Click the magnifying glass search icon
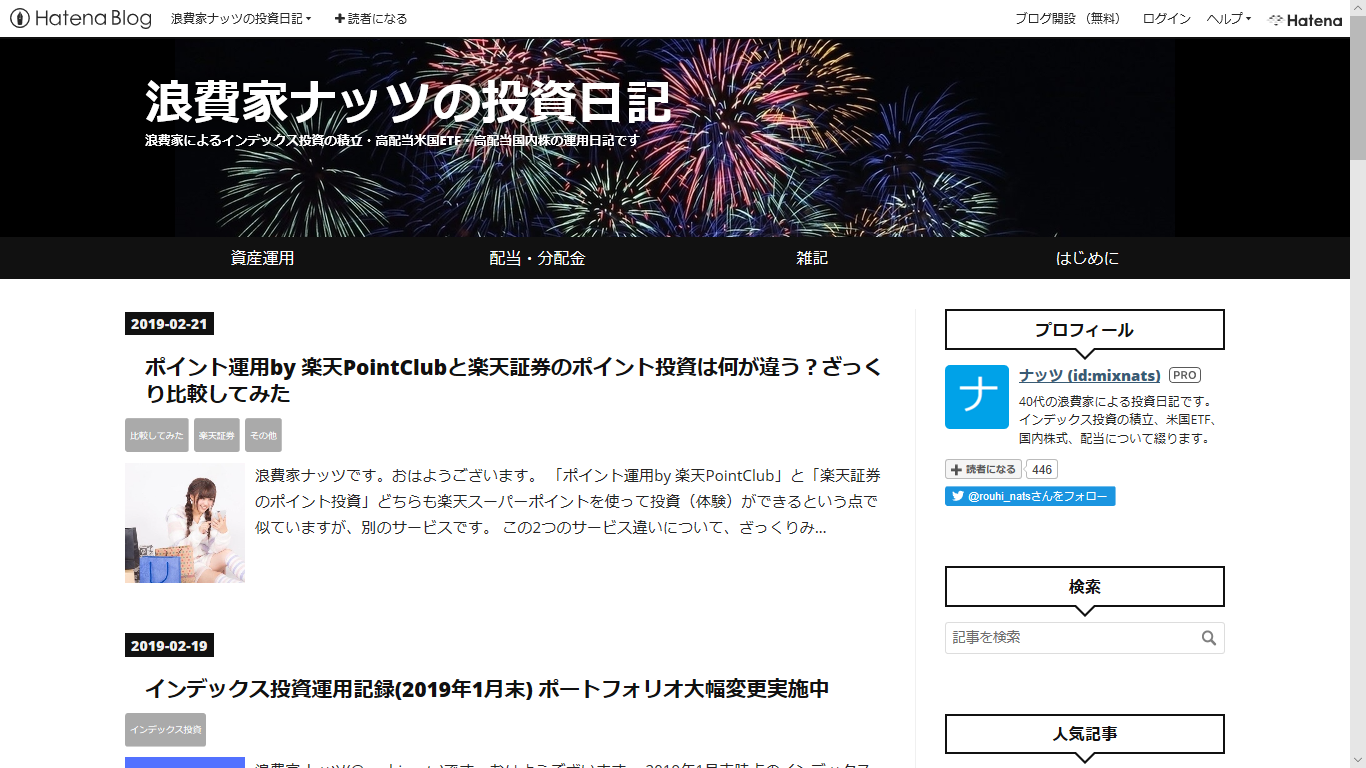 1209,638
